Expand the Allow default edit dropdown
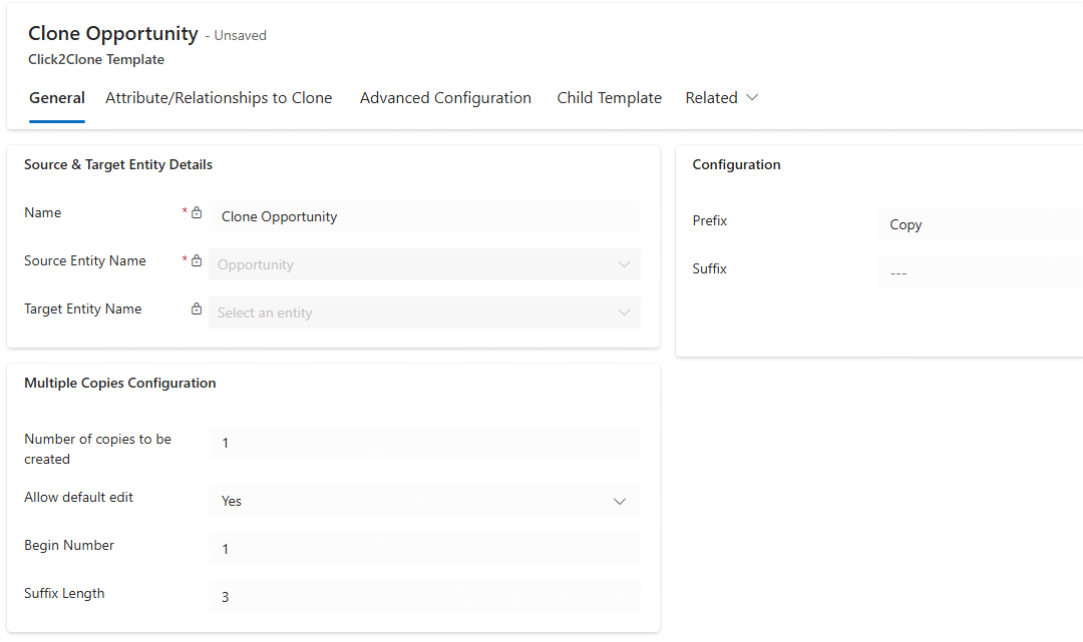The image size is (1083, 642). [619, 501]
